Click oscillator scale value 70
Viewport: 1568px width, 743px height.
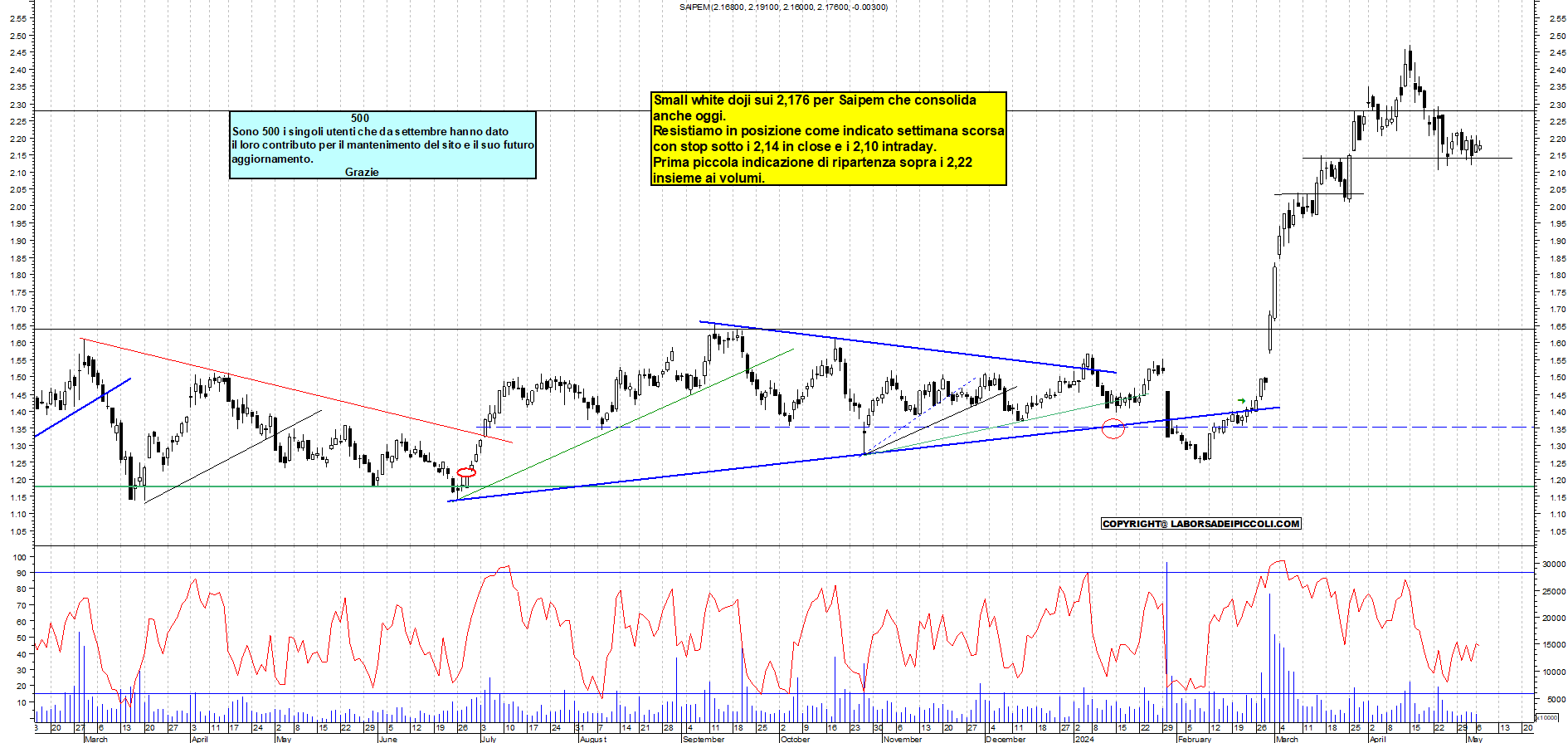(x=22, y=605)
